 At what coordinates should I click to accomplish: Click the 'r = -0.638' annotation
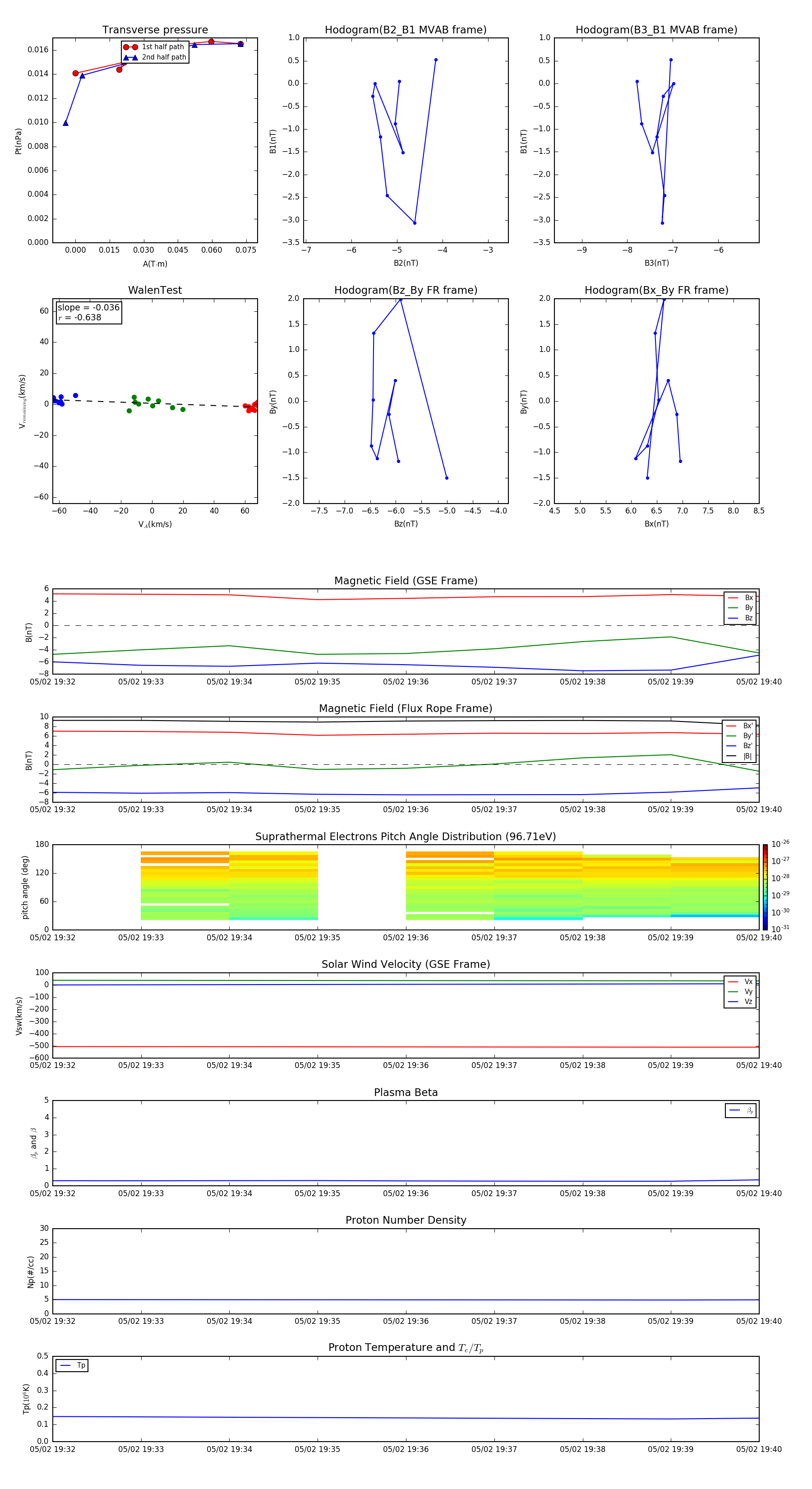80,317
